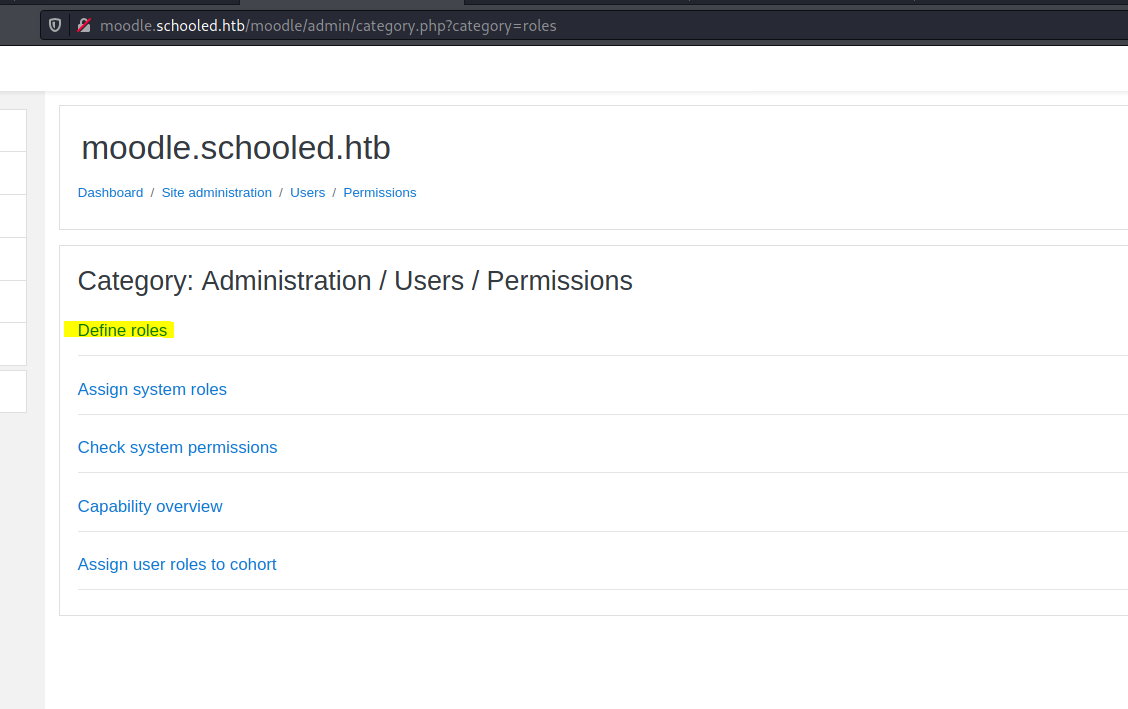Click Users in the breadcrumb trail
The width and height of the screenshot is (1128, 709).
(x=307, y=192)
